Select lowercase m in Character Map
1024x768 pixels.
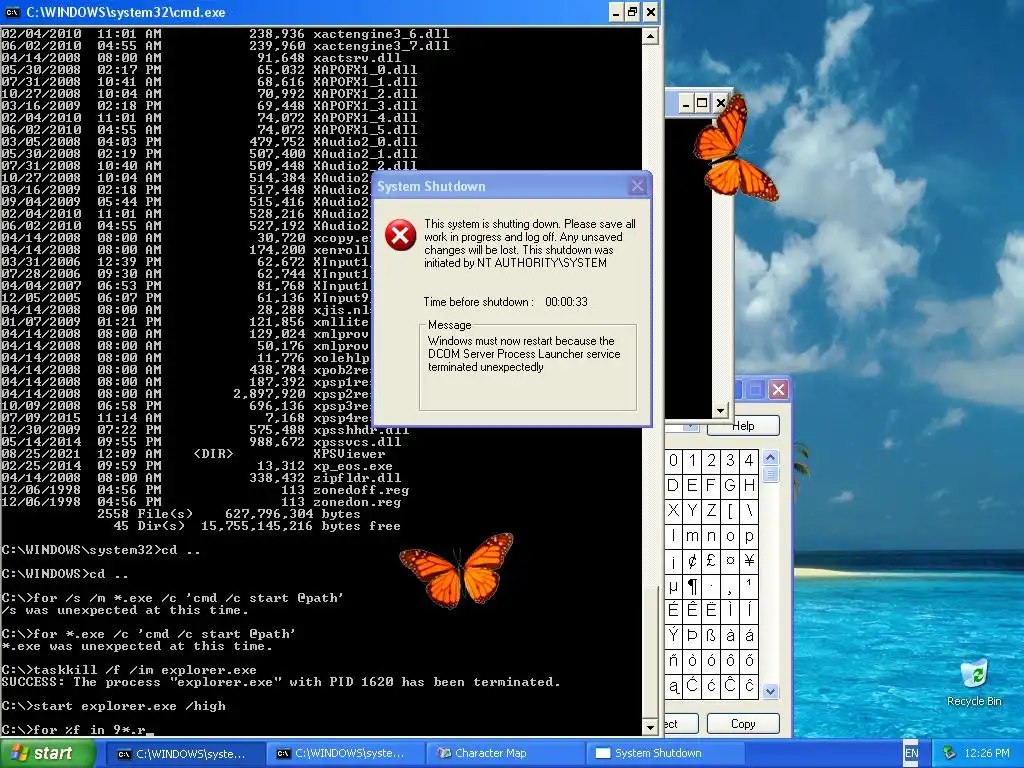[x=692, y=536]
